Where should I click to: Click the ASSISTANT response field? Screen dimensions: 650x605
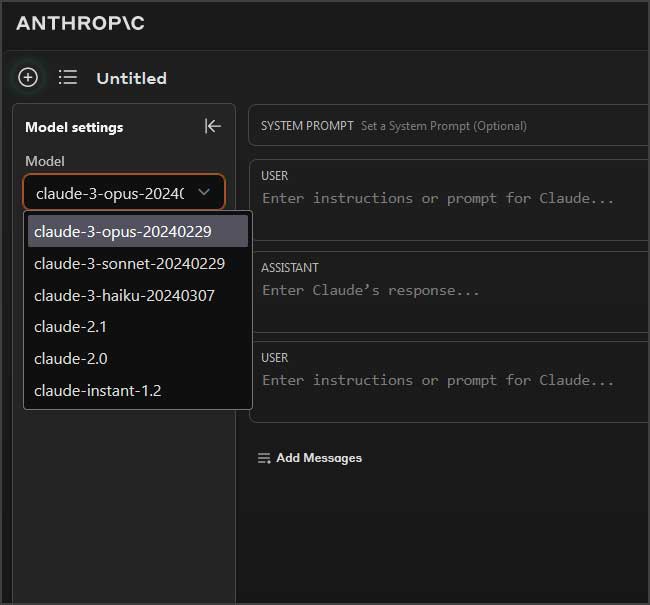coord(449,292)
